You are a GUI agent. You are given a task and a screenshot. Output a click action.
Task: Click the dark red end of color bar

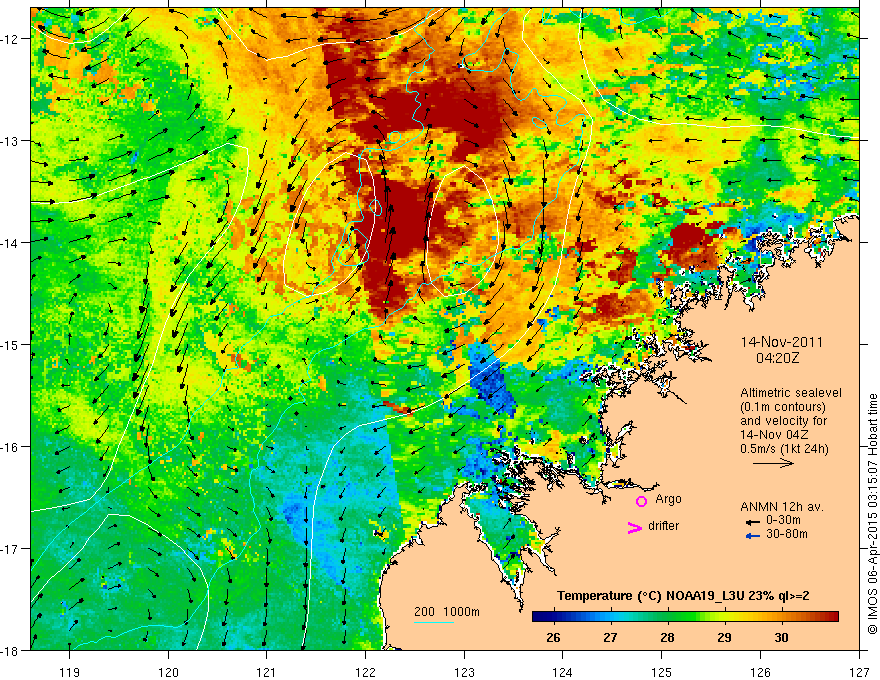(x=832, y=617)
